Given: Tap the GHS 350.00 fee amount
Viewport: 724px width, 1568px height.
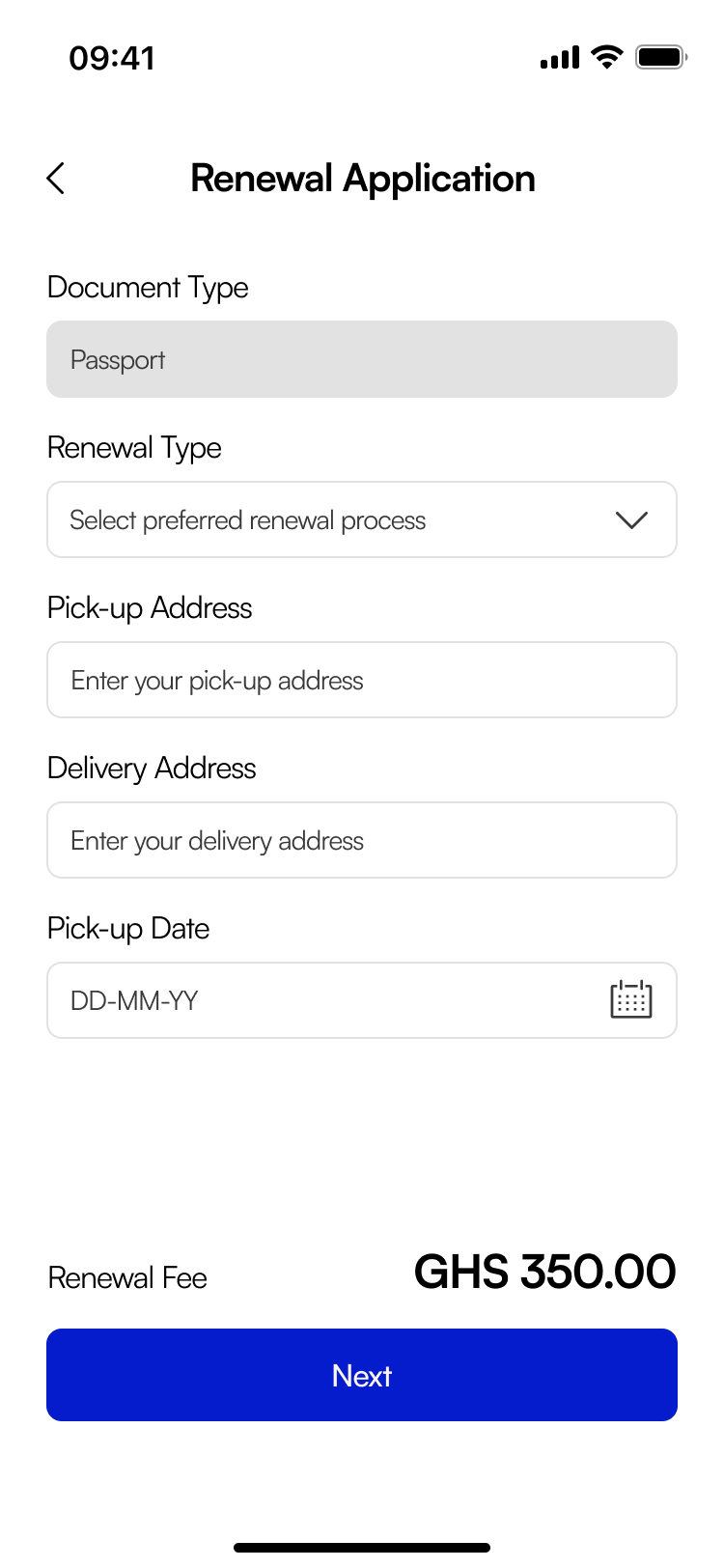Looking at the screenshot, I should pos(544,1272).
